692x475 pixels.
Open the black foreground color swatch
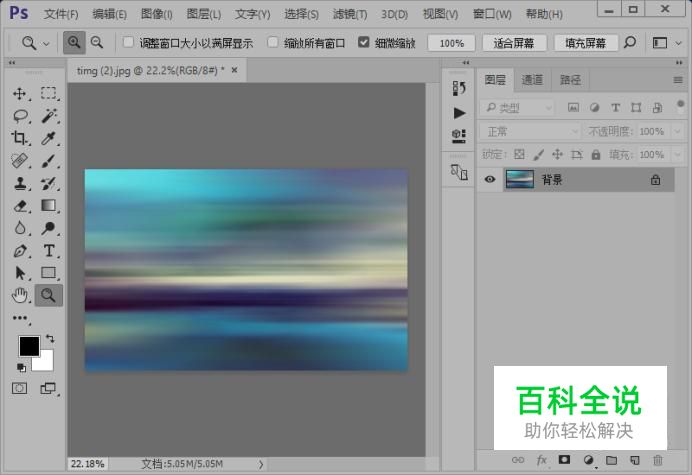[x=29, y=346]
